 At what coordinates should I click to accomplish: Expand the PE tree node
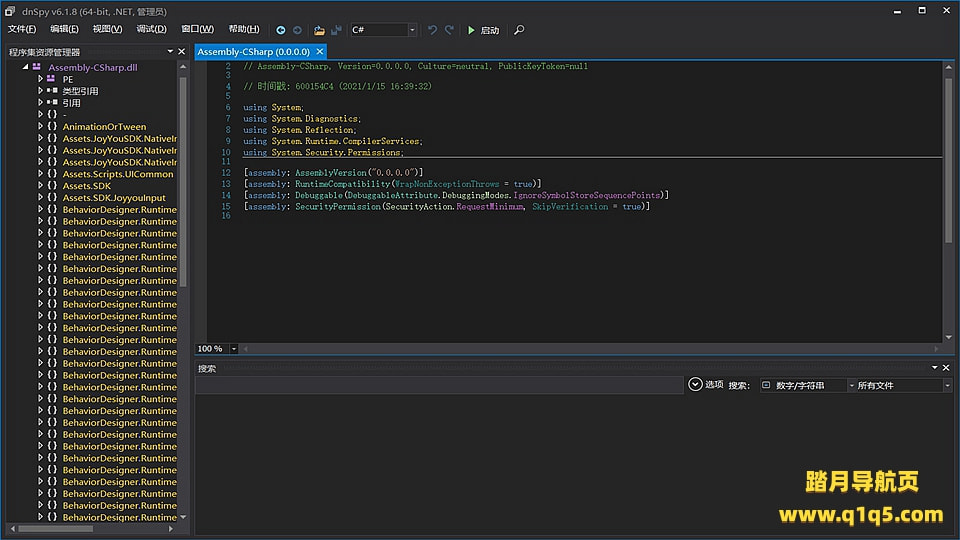point(40,78)
